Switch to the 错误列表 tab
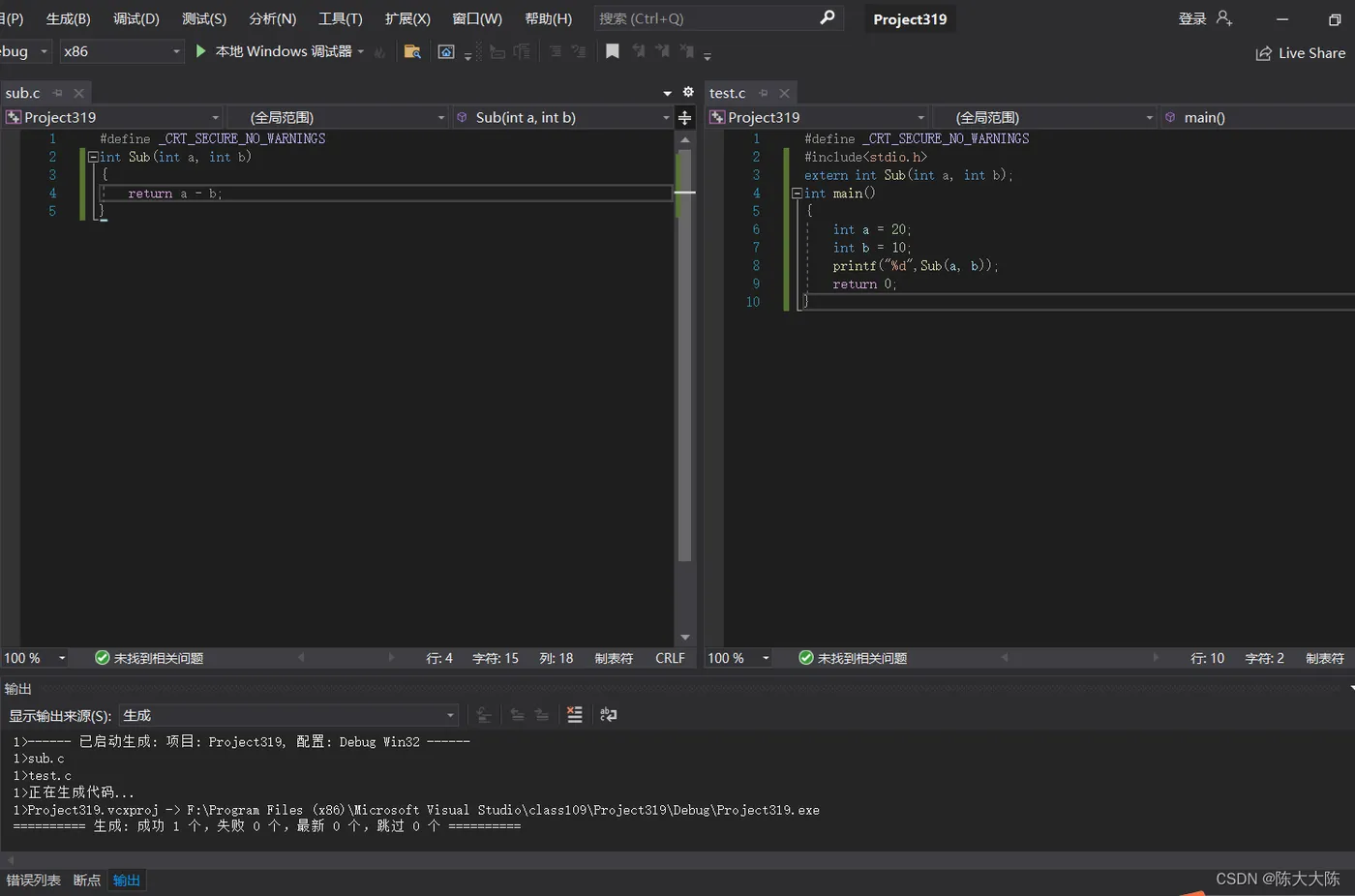1355x896 pixels. pyautogui.click(x=34, y=880)
